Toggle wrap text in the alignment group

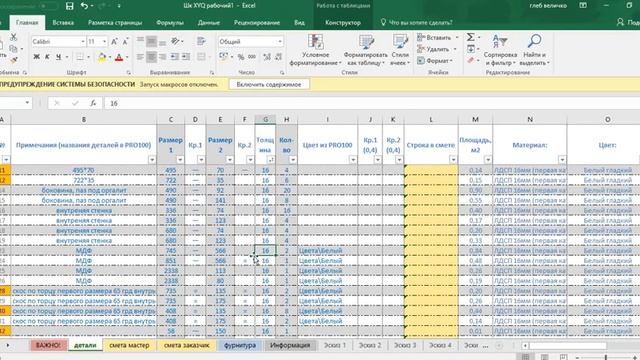[201, 41]
